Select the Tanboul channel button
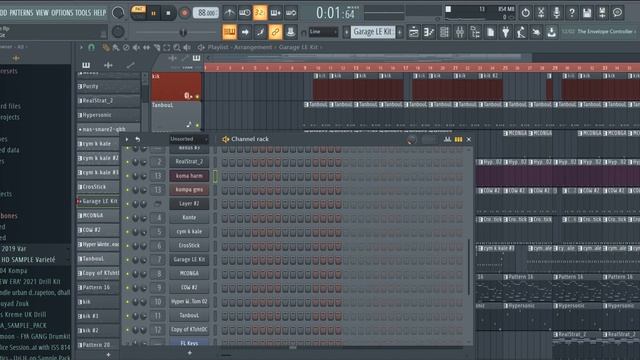Viewport: 640px width, 360px height. click(x=189, y=315)
